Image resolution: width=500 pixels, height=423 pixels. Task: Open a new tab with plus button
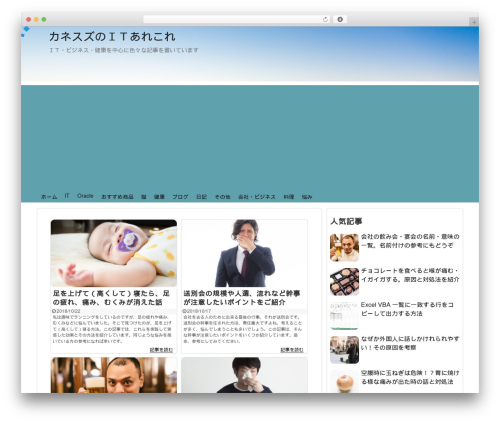pos(474,22)
